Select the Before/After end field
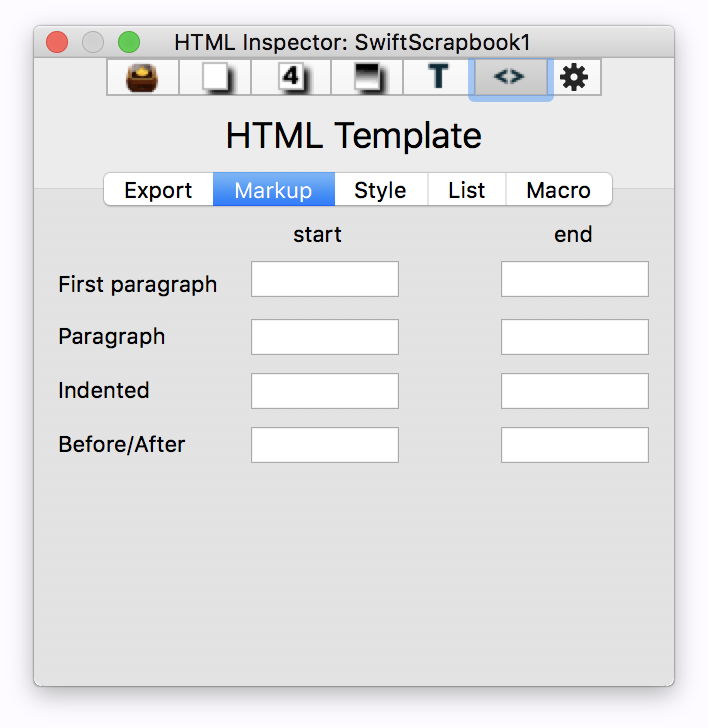Screen dimensions: 708x728 574,445
